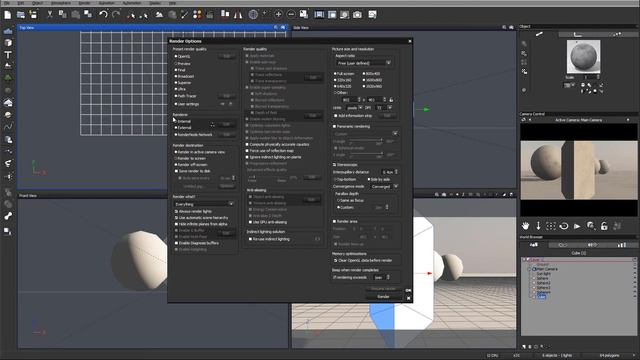640x360 pixels.
Task: Toggle the Stereoscopic checkbox
Action: (x=335, y=164)
